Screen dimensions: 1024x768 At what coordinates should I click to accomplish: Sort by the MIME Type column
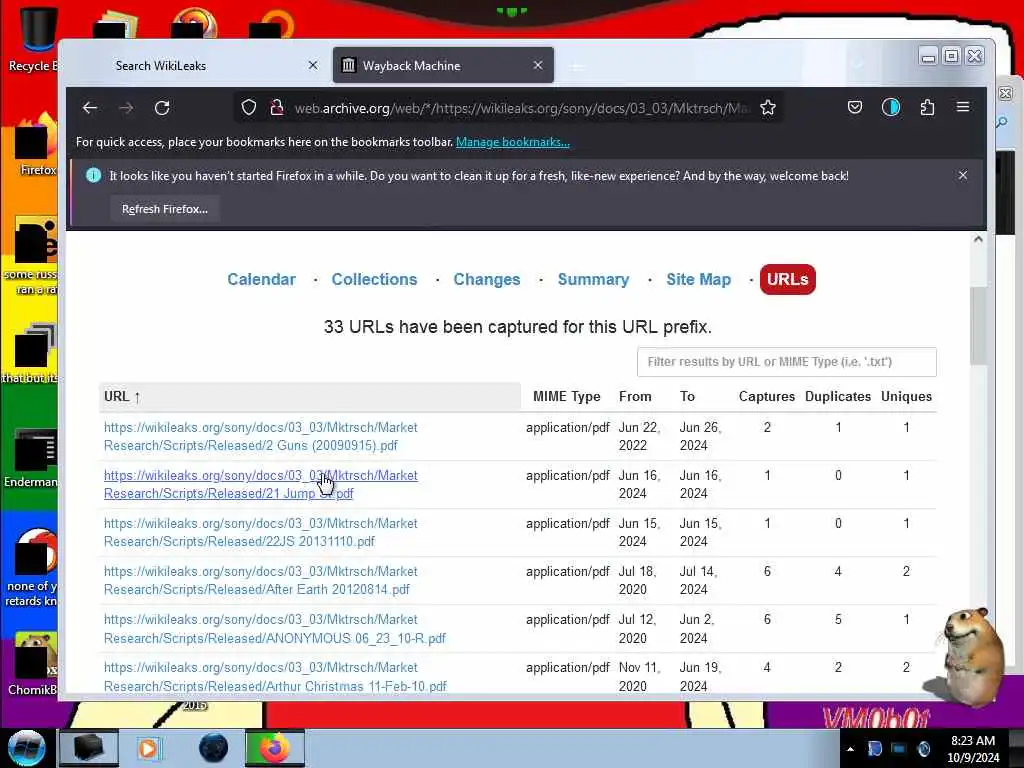click(566, 396)
